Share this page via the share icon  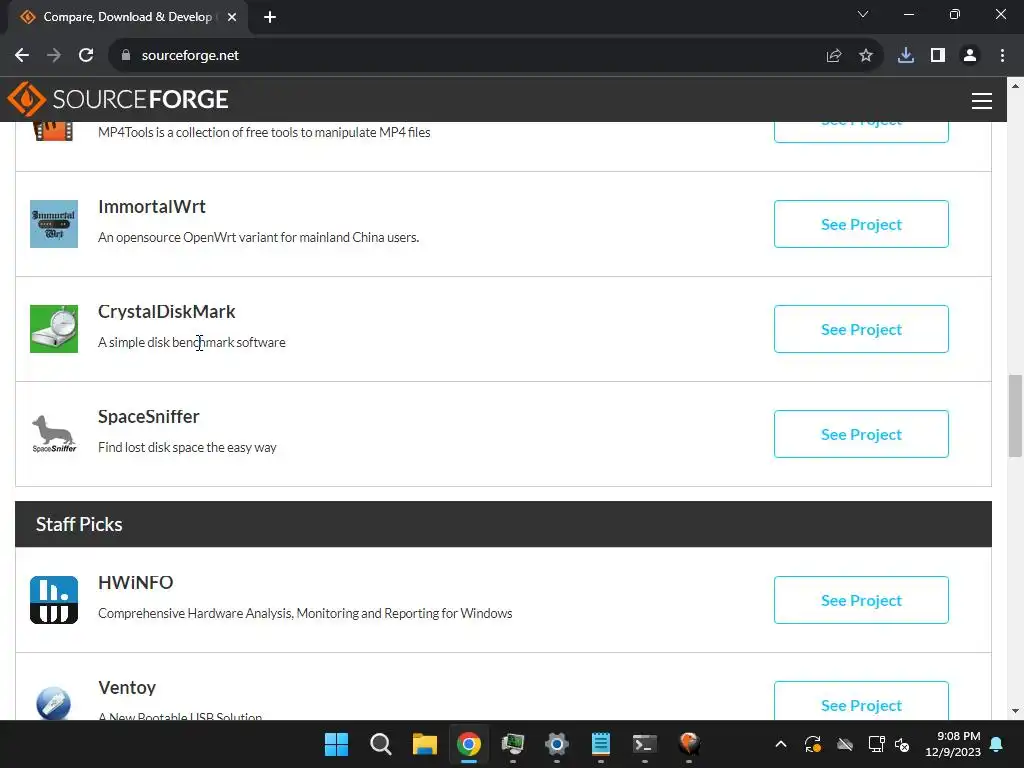[834, 56]
